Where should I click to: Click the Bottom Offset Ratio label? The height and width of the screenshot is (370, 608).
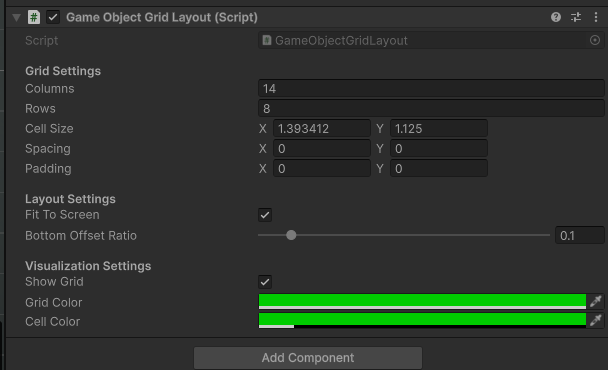point(81,235)
